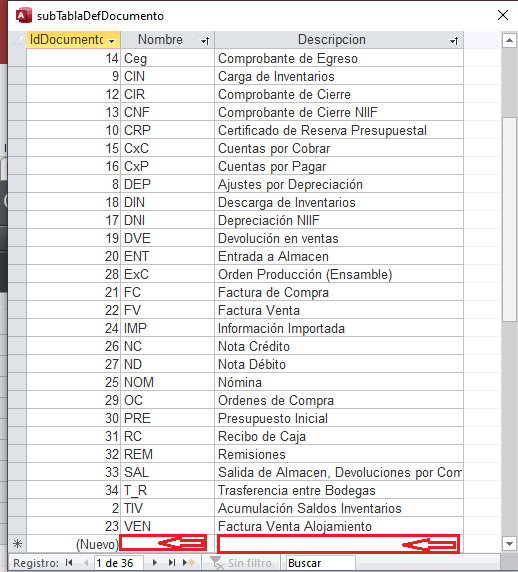Click the Sin filtro filter indicator
The width and height of the screenshot is (518, 572).
(241, 563)
